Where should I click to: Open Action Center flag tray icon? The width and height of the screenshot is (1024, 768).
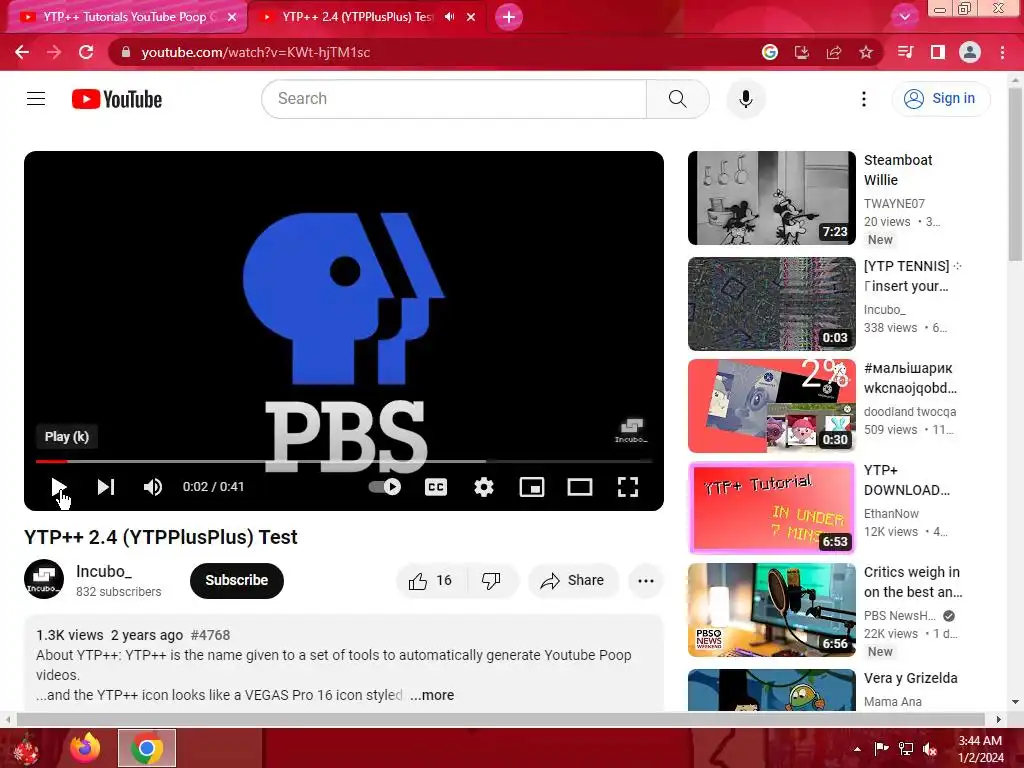[x=881, y=748]
